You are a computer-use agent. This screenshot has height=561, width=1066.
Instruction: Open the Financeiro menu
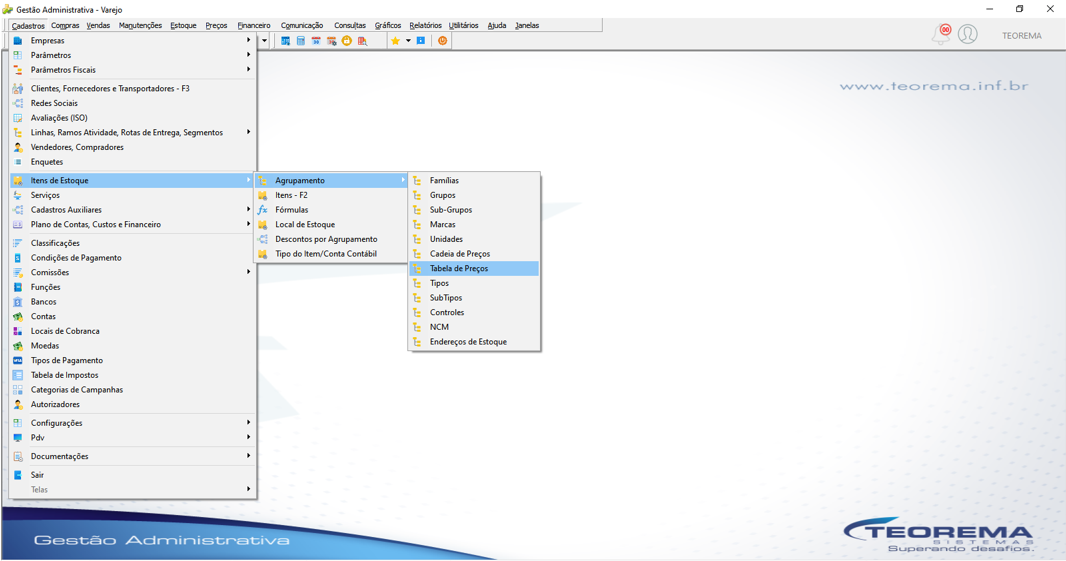(x=254, y=25)
